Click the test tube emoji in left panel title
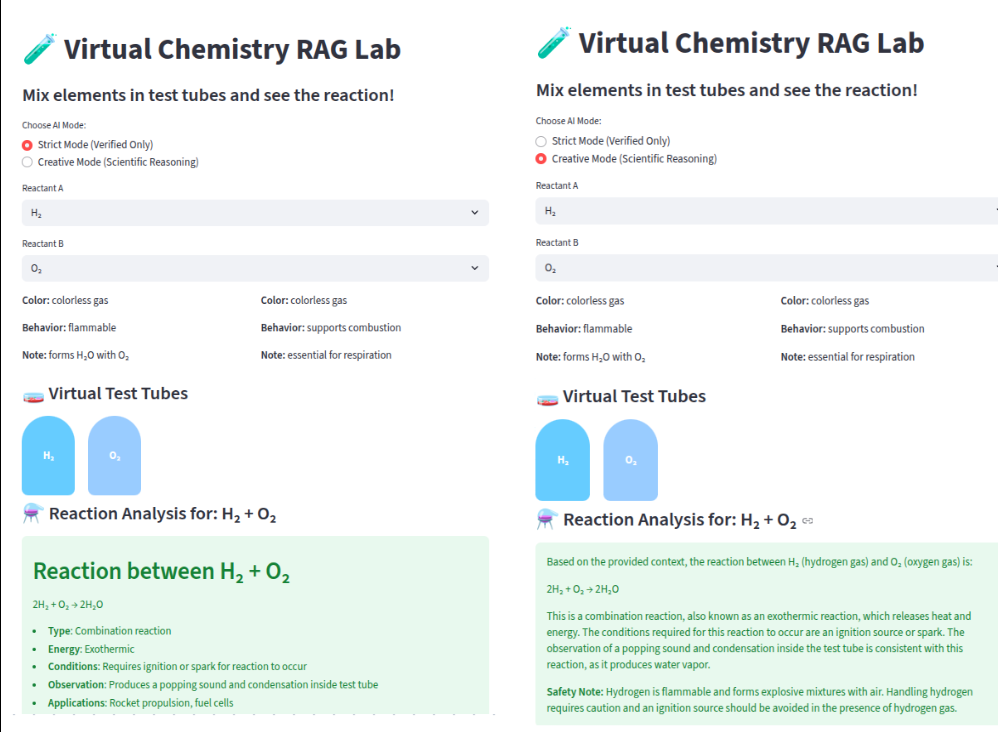998x732 pixels. pos(39,48)
